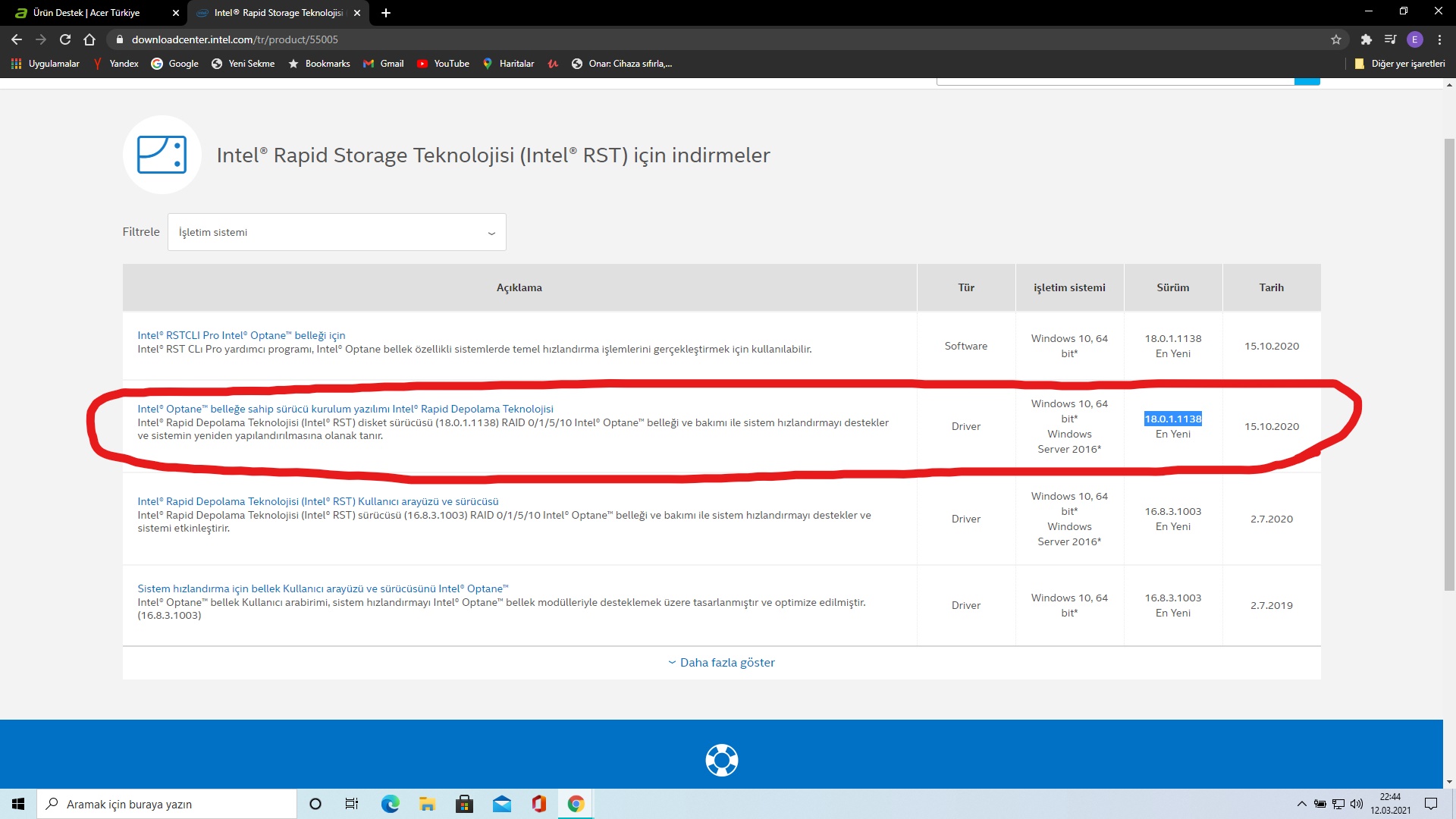1456x819 pixels.
Task: Open a new browser tab
Action: [x=386, y=13]
